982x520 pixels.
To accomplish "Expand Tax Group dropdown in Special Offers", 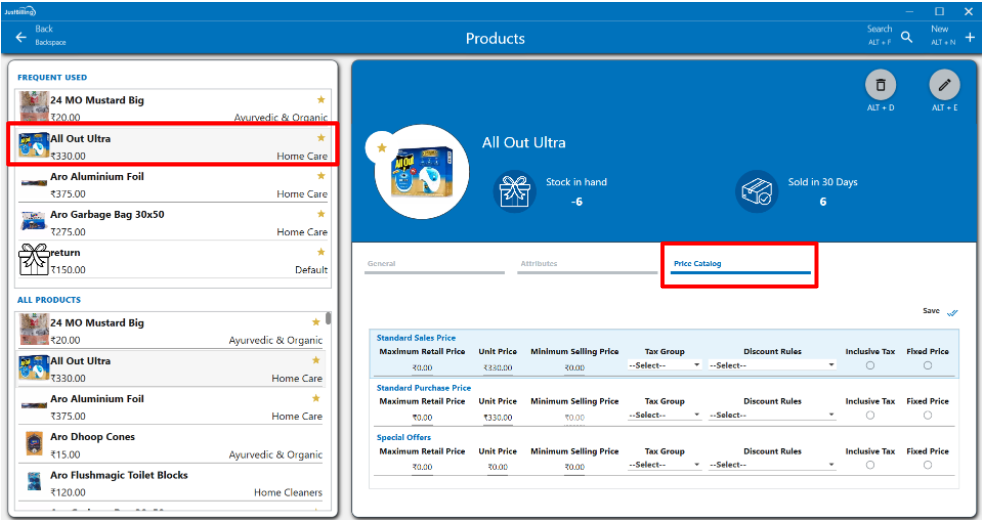I will tap(665, 465).
